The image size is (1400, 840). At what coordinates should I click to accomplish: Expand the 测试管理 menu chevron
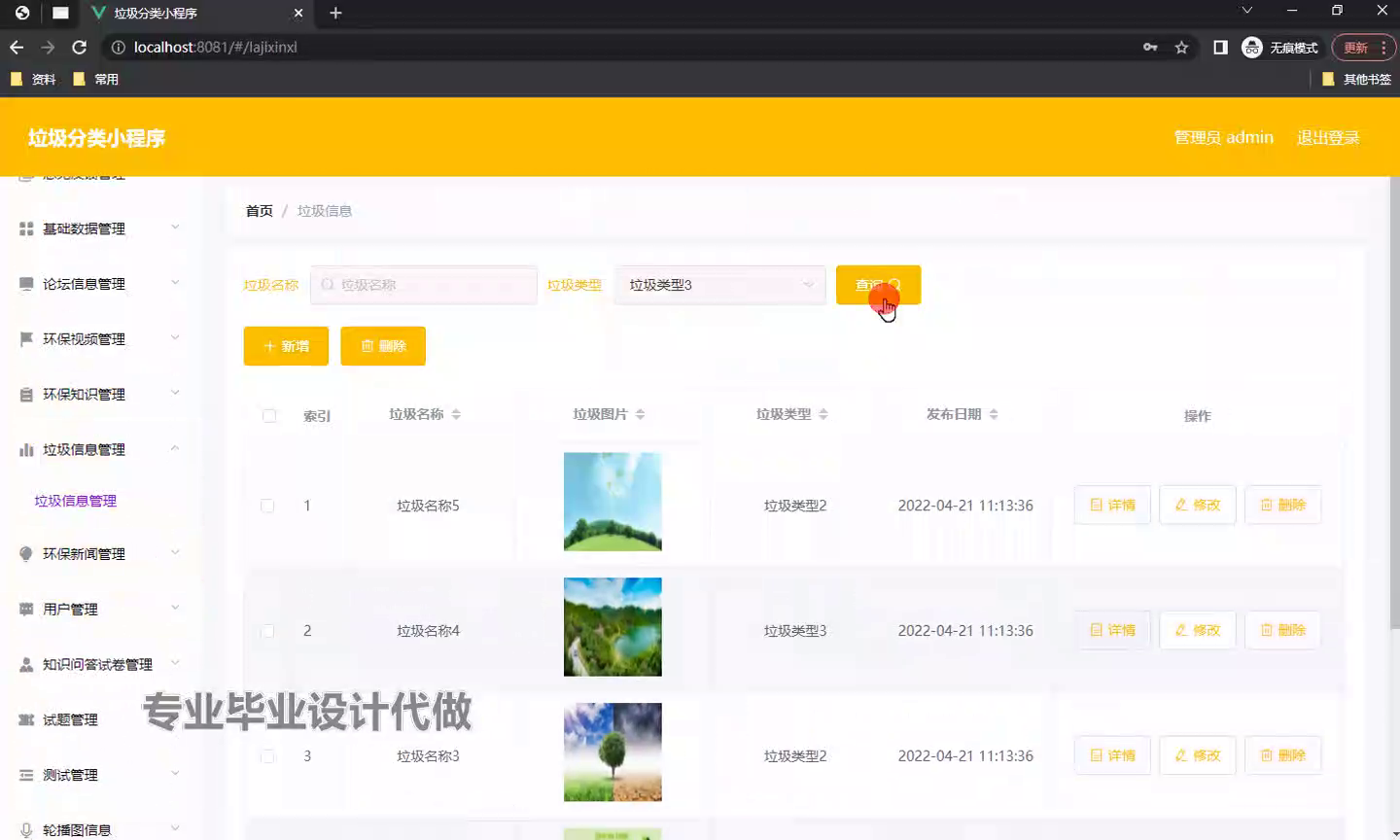(x=175, y=774)
